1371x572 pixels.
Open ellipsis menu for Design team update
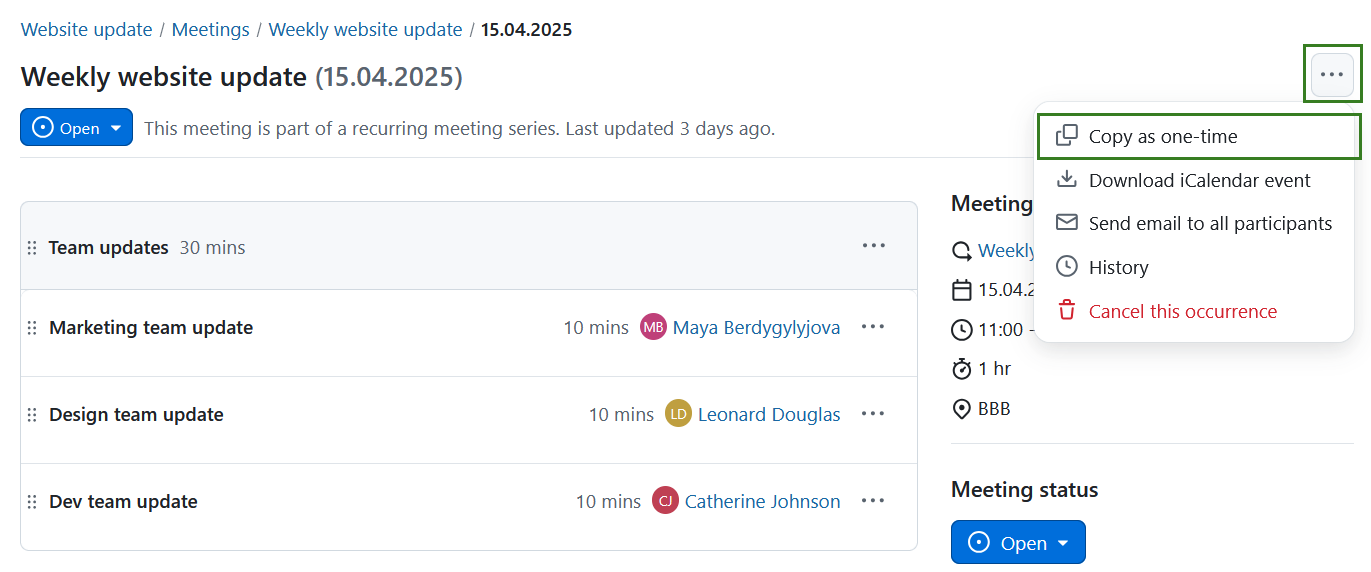[873, 414]
